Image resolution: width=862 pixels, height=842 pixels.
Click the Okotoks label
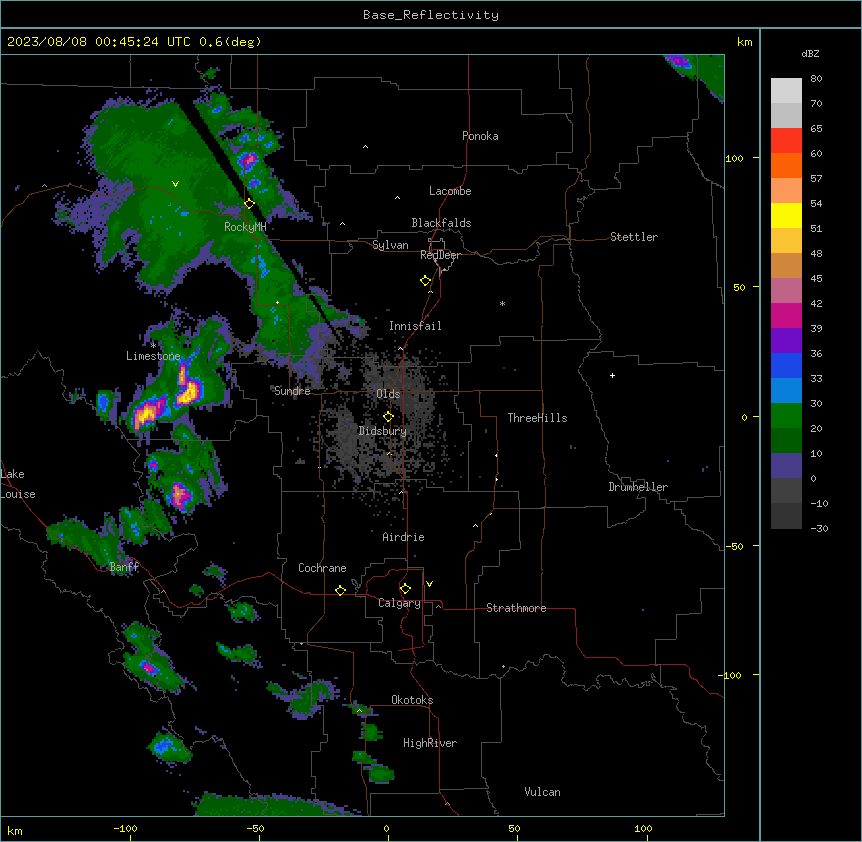(x=412, y=700)
